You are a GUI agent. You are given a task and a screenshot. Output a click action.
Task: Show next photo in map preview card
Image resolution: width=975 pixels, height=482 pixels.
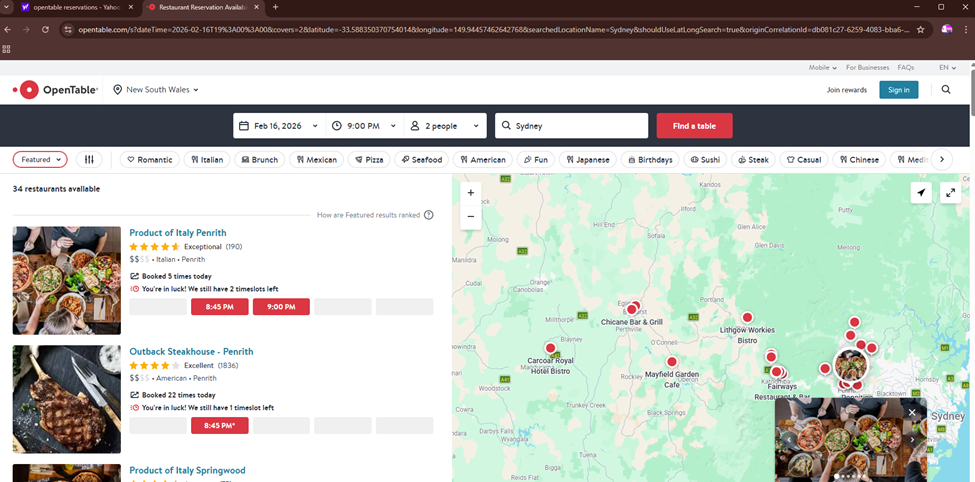point(912,440)
